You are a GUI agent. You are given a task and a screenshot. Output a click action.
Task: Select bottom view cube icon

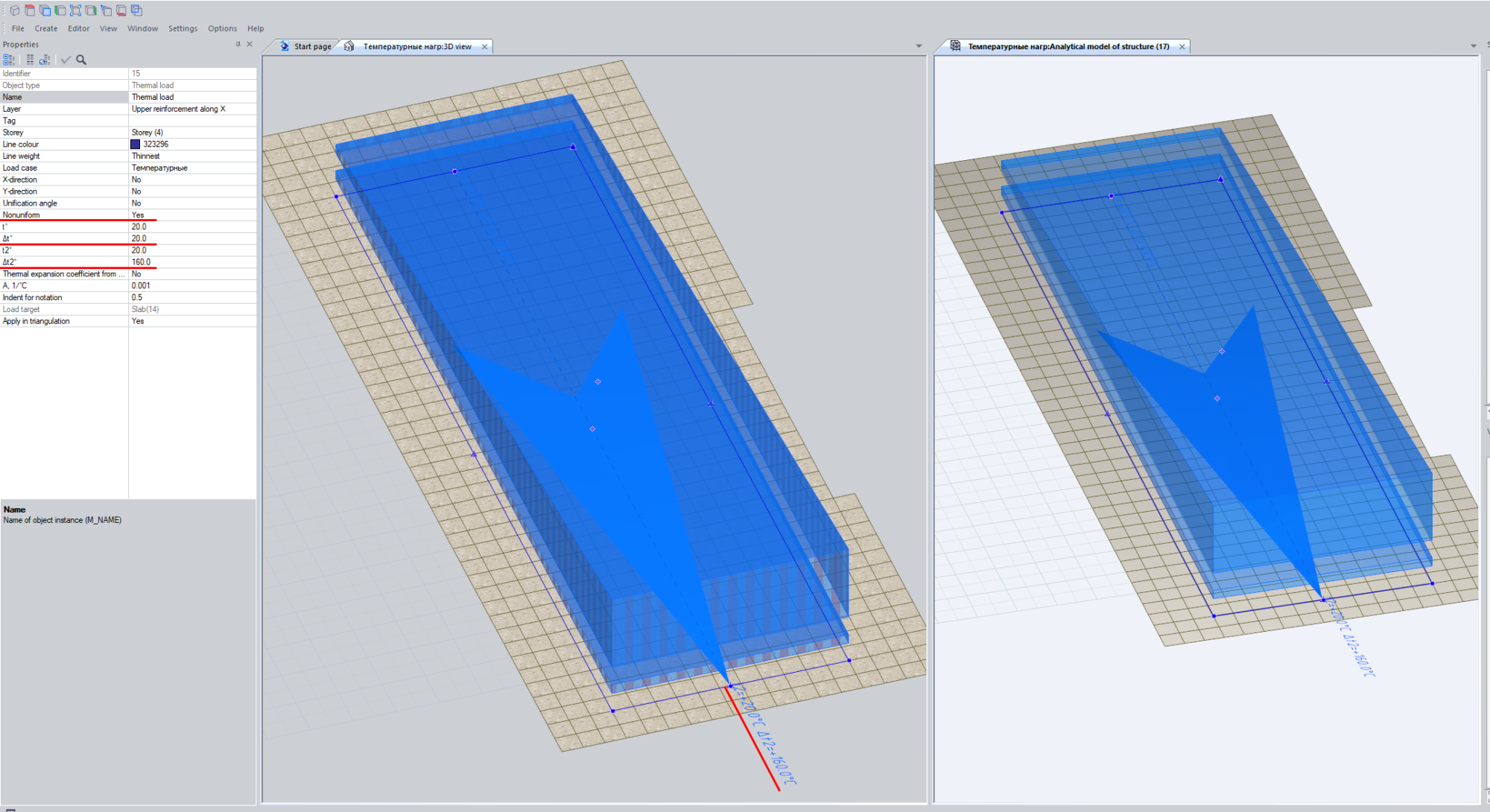pyautogui.click(x=121, y=10)
